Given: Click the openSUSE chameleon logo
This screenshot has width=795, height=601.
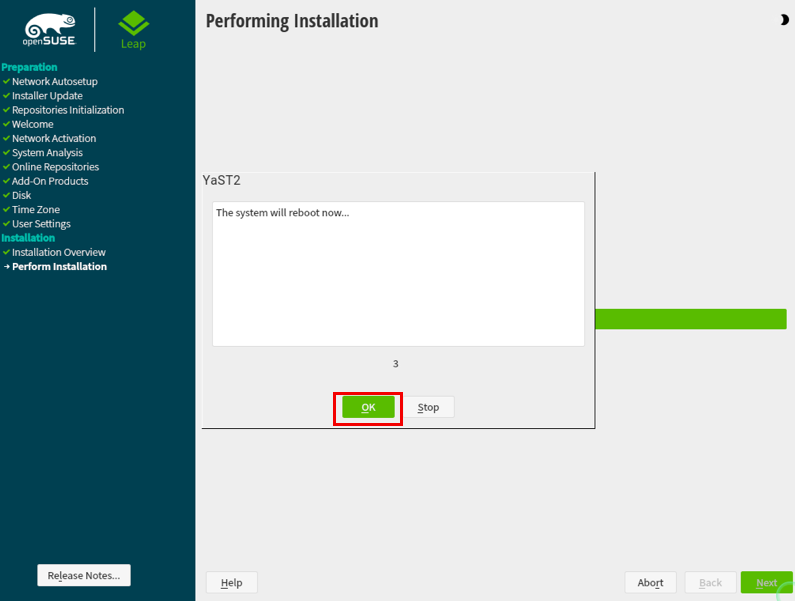Looking at the screenshot, I should 50,30.
